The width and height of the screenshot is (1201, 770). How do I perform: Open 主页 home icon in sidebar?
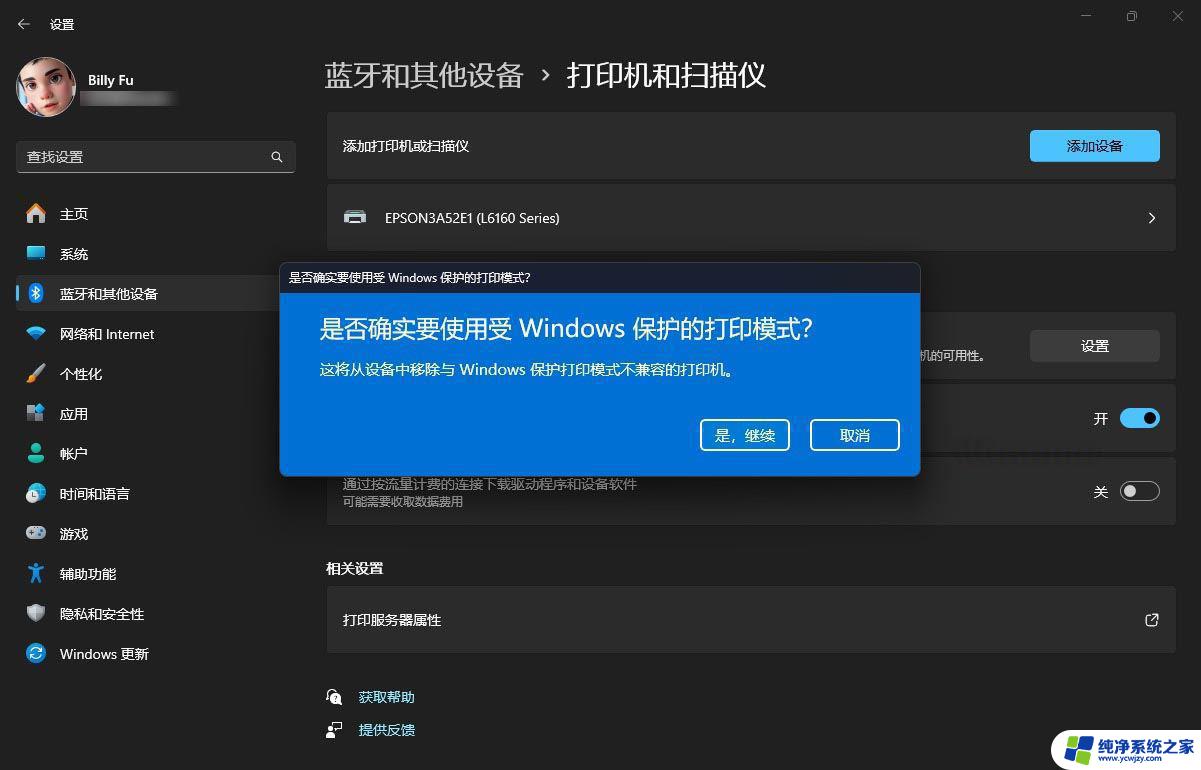(36, 214)
